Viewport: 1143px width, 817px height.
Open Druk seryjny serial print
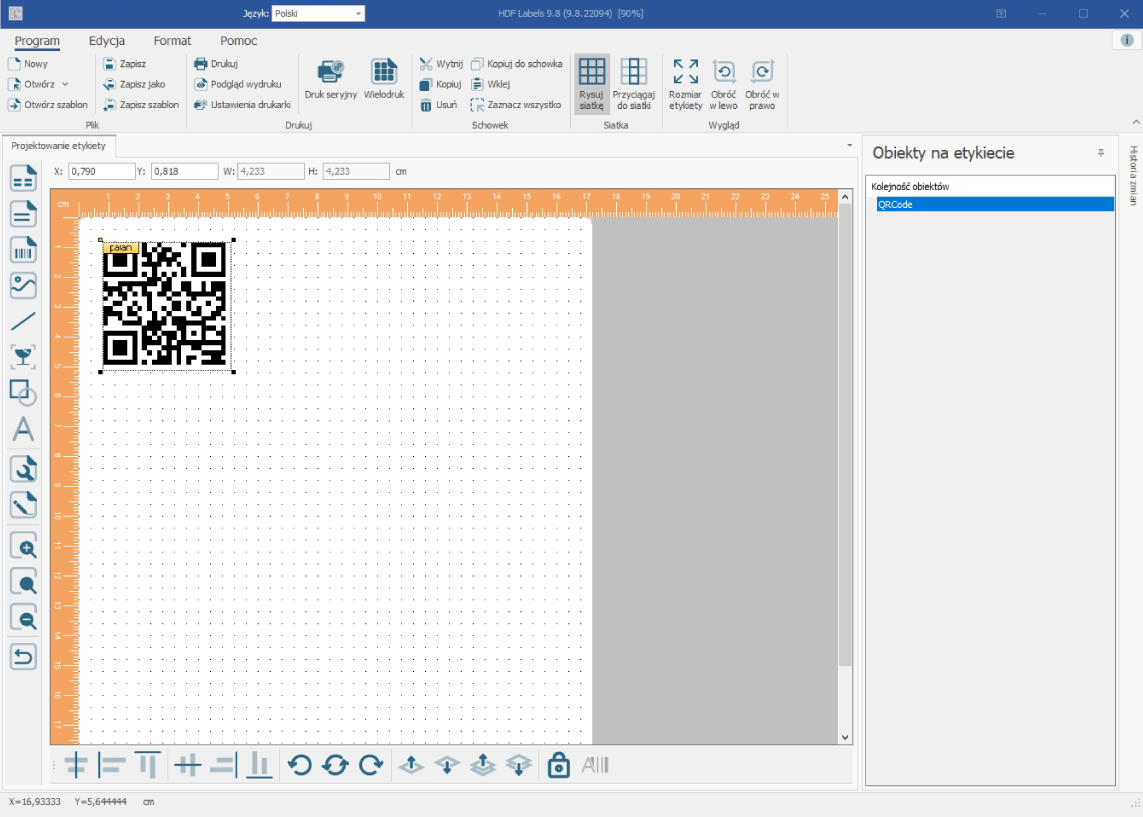(x=331, y=80)
